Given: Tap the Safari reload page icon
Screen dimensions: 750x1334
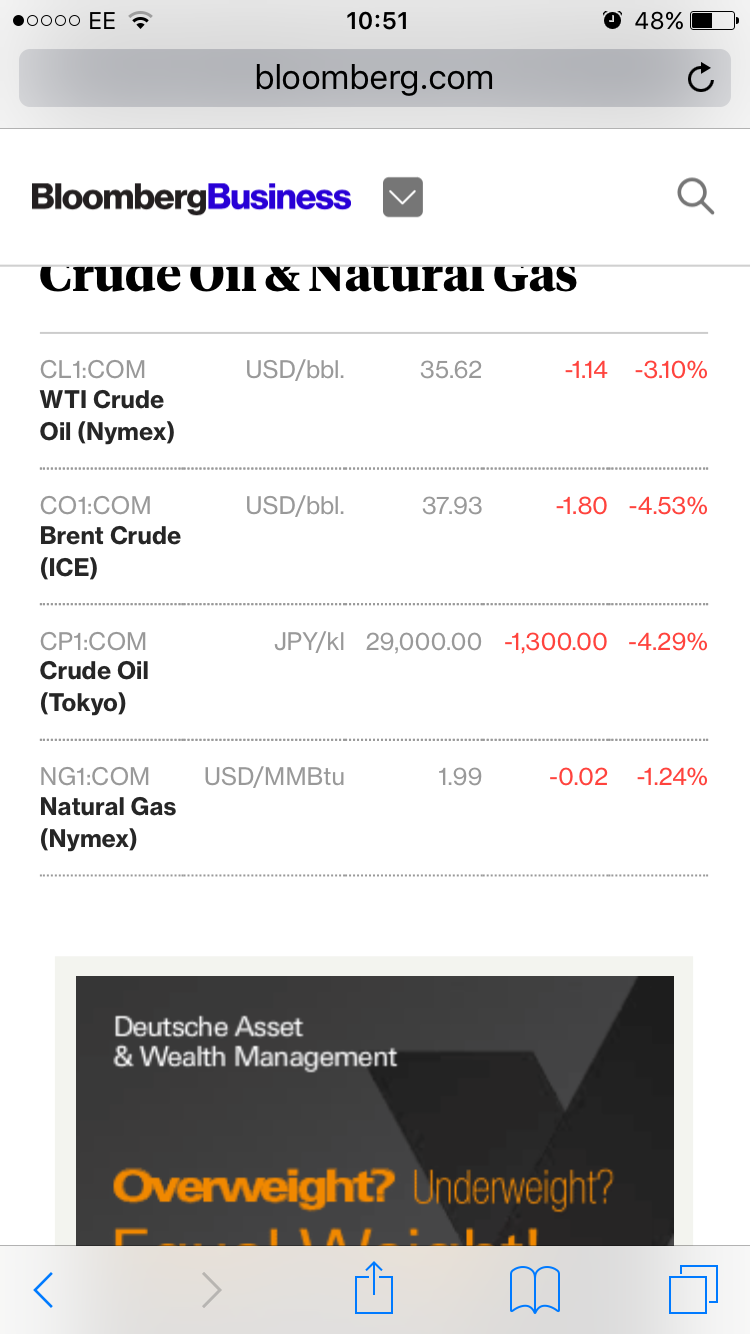Looking at the screenshot, I should pos(701,78).
